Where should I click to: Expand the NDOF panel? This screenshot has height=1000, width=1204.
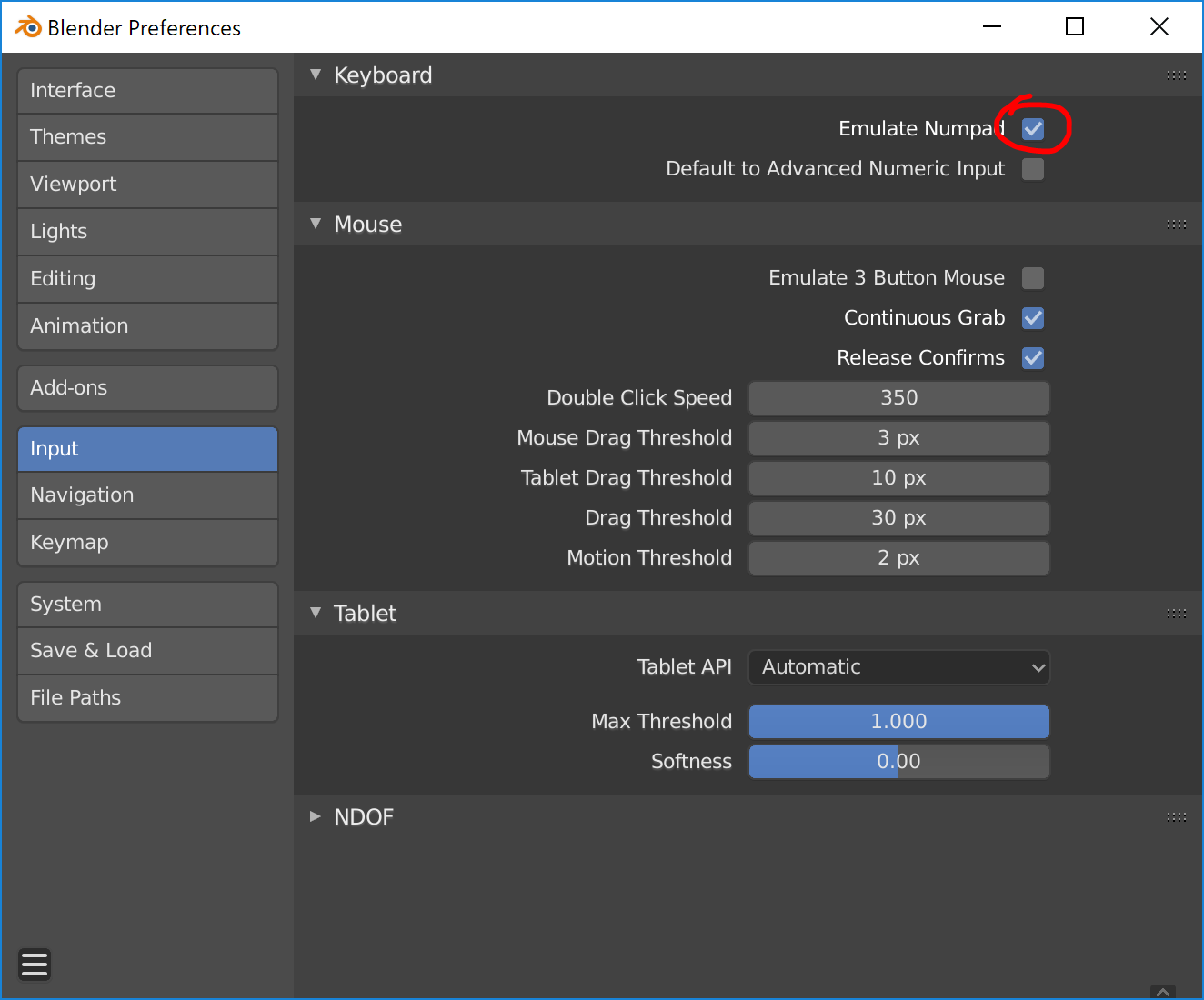[x=316, y=816]
